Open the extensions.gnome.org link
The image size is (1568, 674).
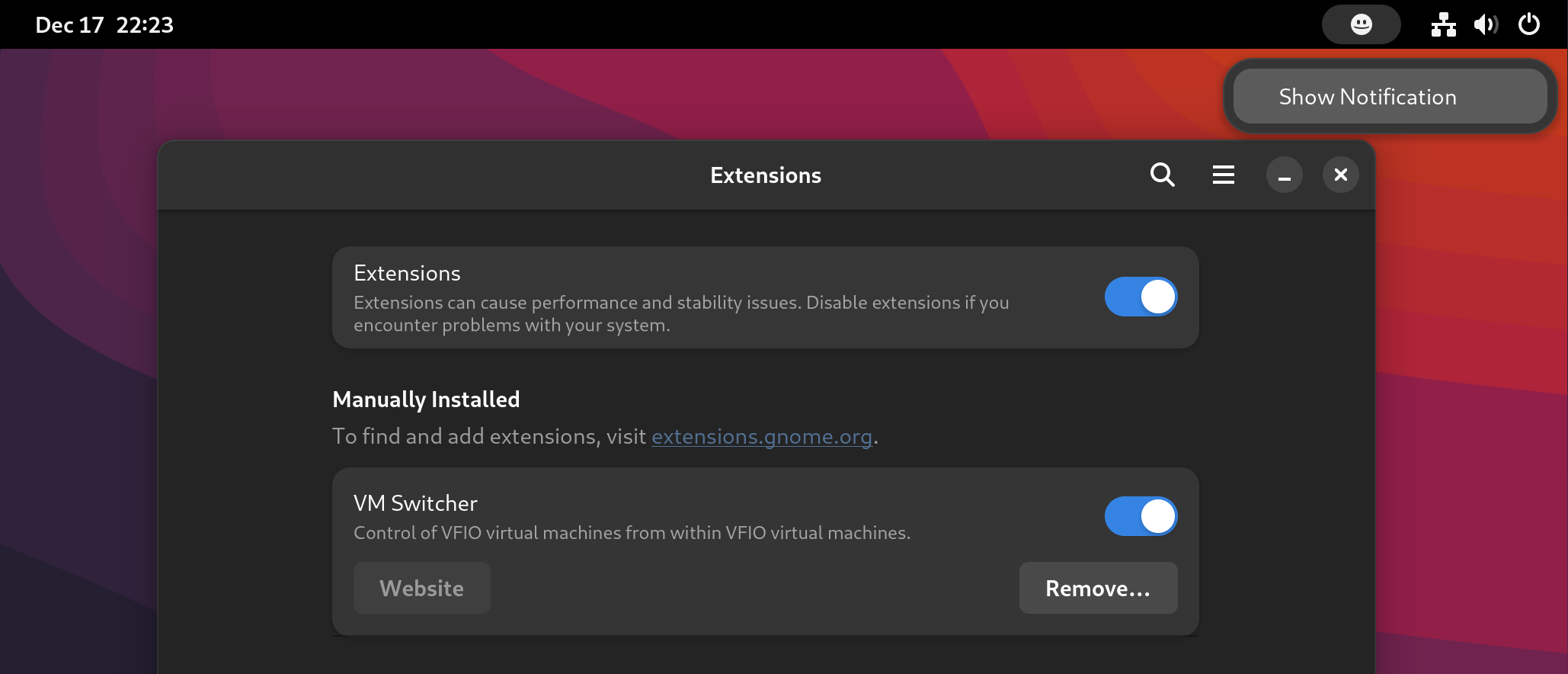tap(761, 436)
